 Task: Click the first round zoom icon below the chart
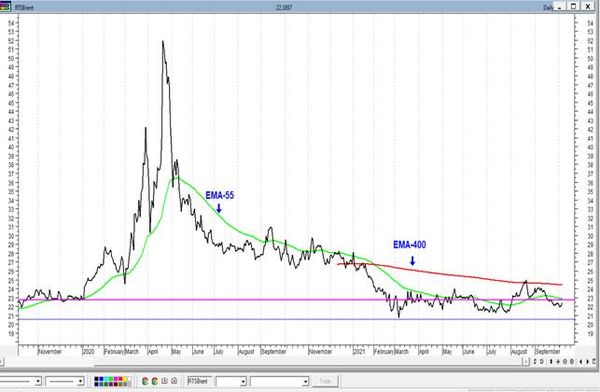(565, 361)
